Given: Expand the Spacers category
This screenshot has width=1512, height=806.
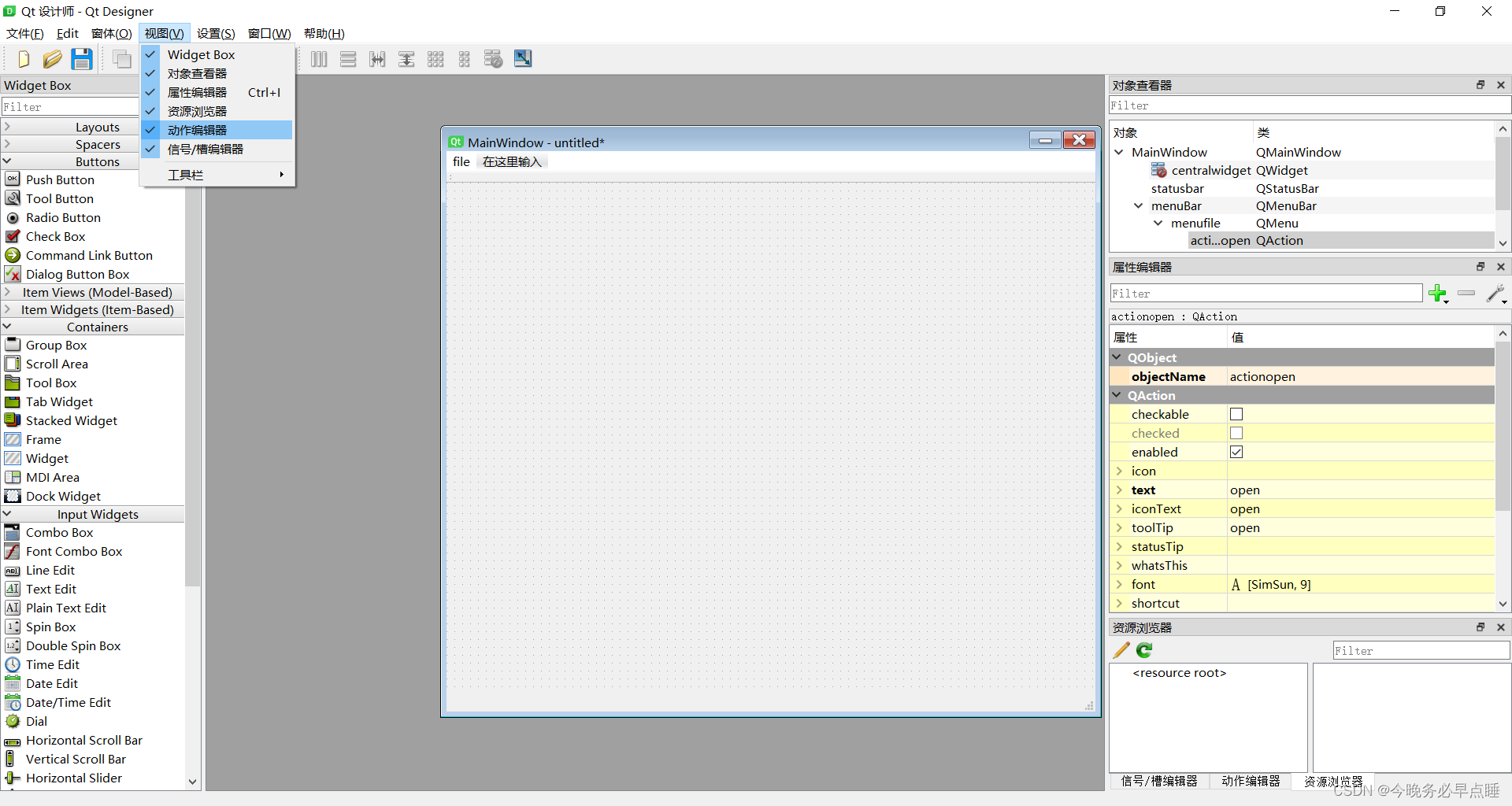Looking at the screenshot, I should (x=7, y=143).
